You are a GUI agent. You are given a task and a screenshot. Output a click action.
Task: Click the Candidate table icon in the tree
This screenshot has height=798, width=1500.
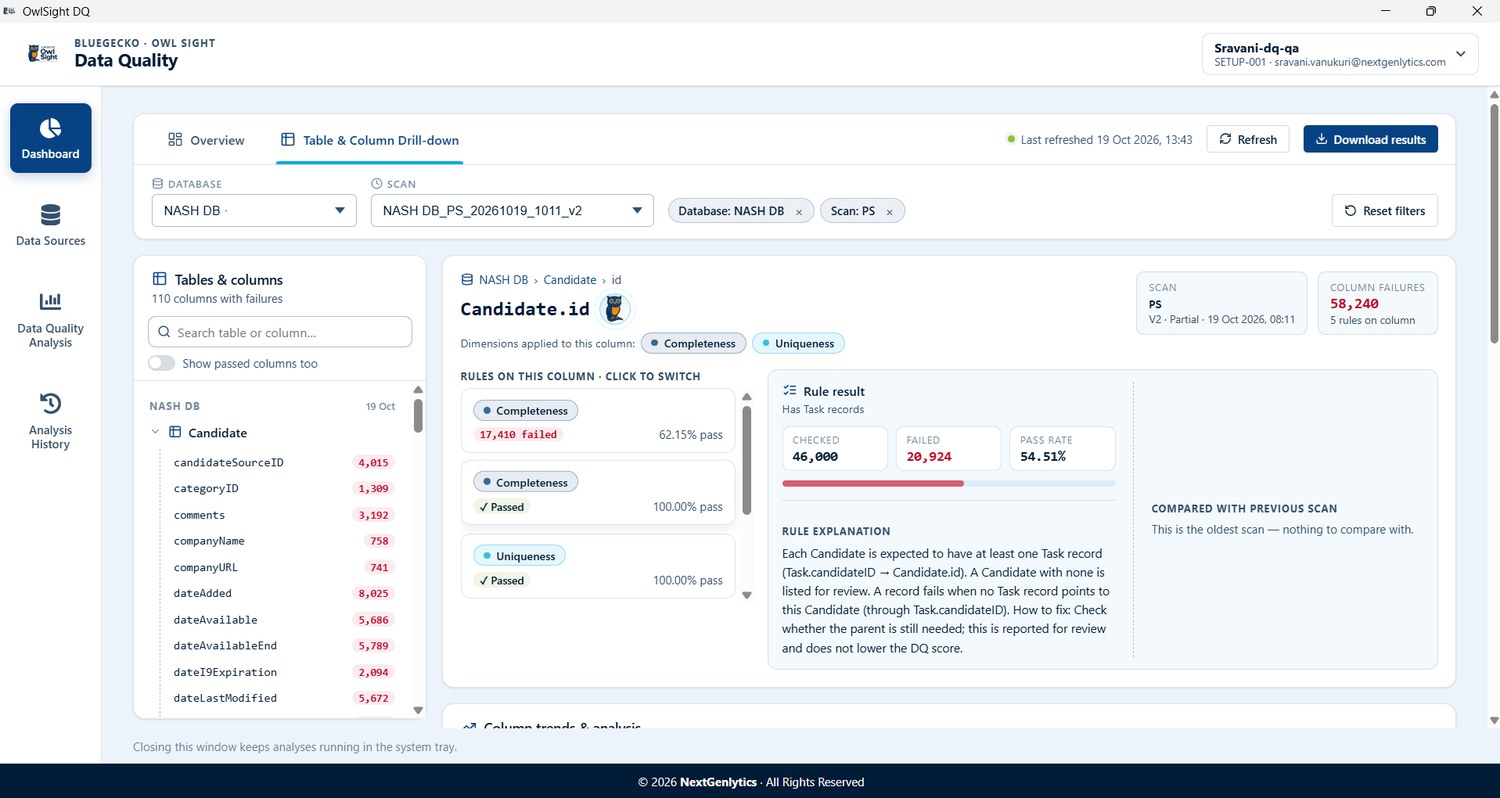[x=175, y=433]
